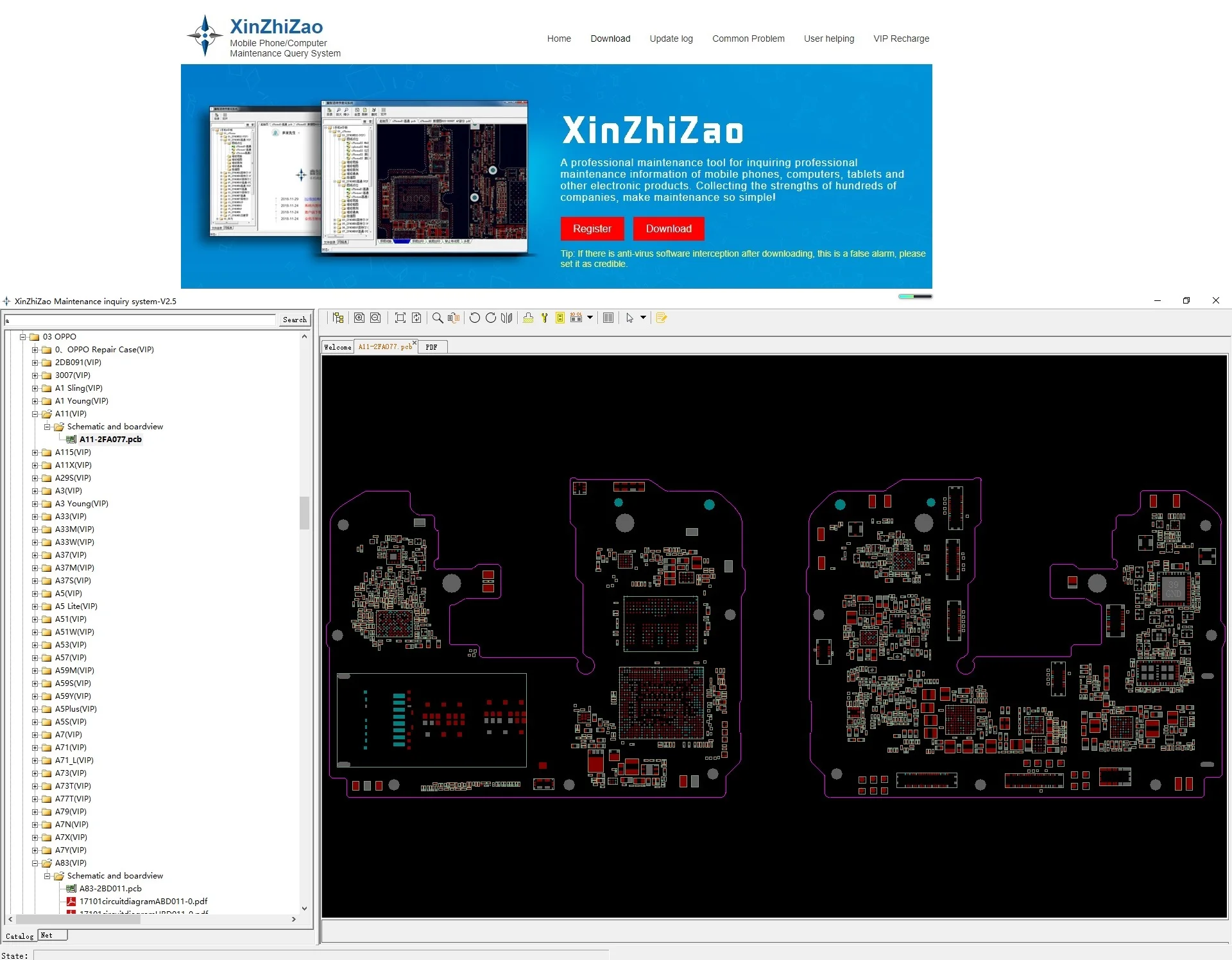This screenshot has height=960, width=1232.
Task: Click the search magnifying glass toolbar icon
Action: (x=438, y=318)
